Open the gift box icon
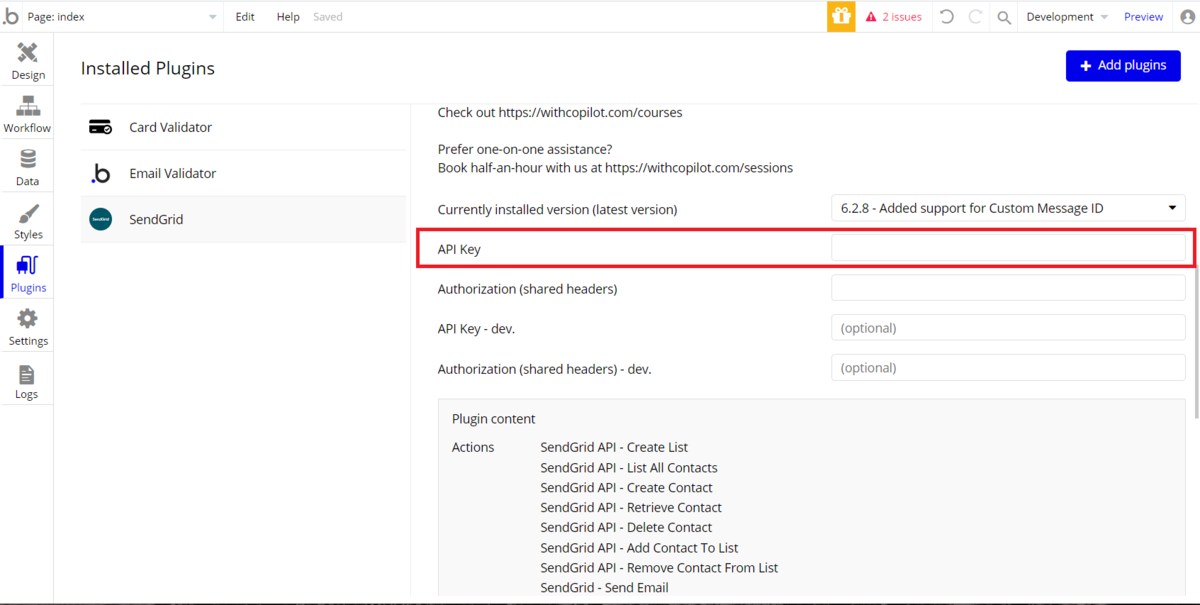This screenshot has height=605, width=1200. pyautogui.click(x=841, y=17)
